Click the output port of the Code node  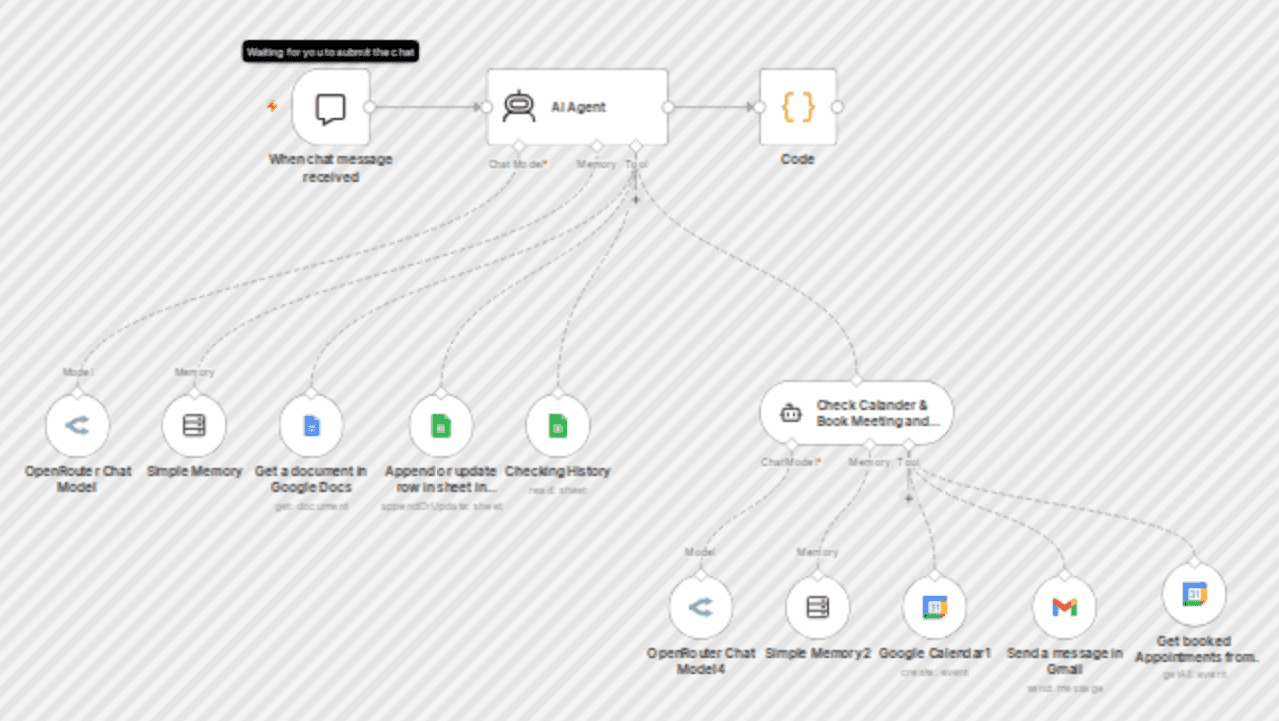(x=837, y=107)
